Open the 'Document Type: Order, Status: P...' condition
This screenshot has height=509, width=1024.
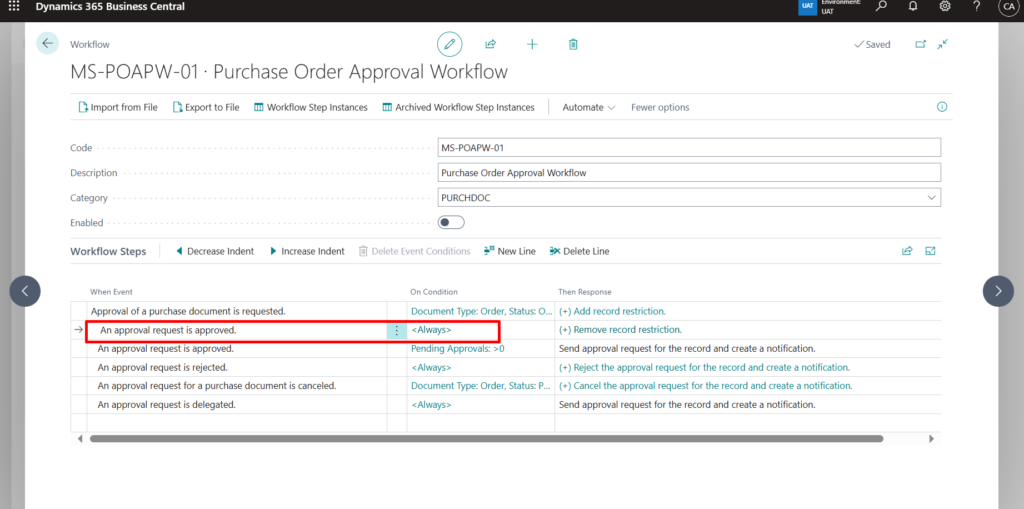click(x=481, y=386)
